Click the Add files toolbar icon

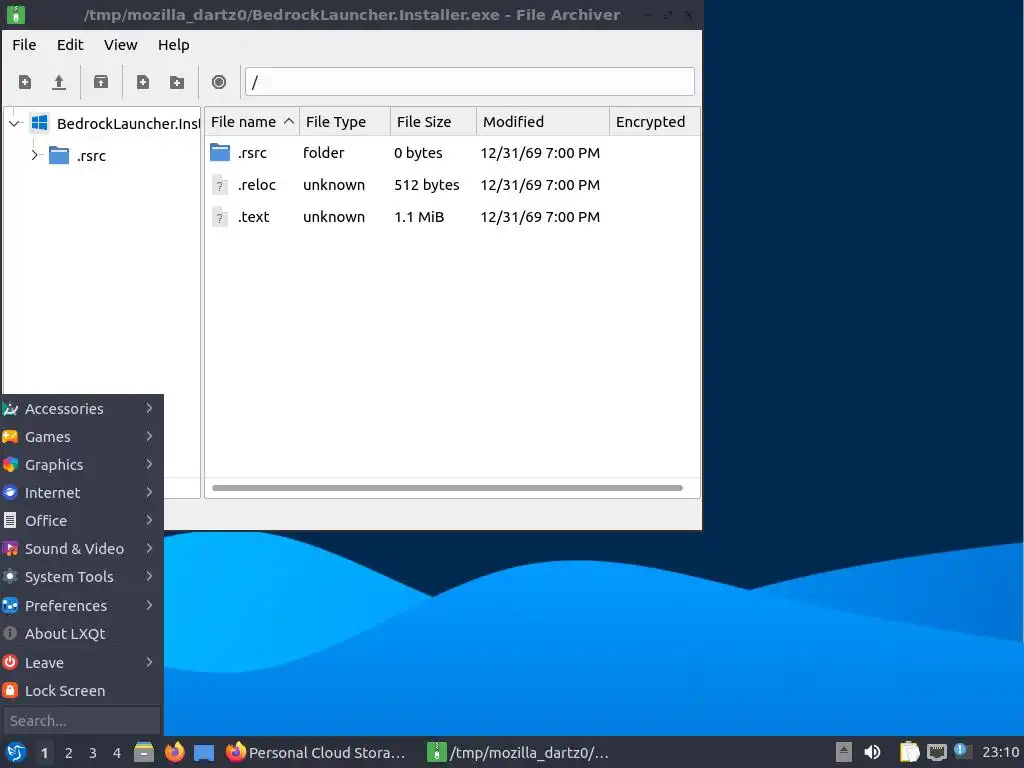tap(142, 82)
